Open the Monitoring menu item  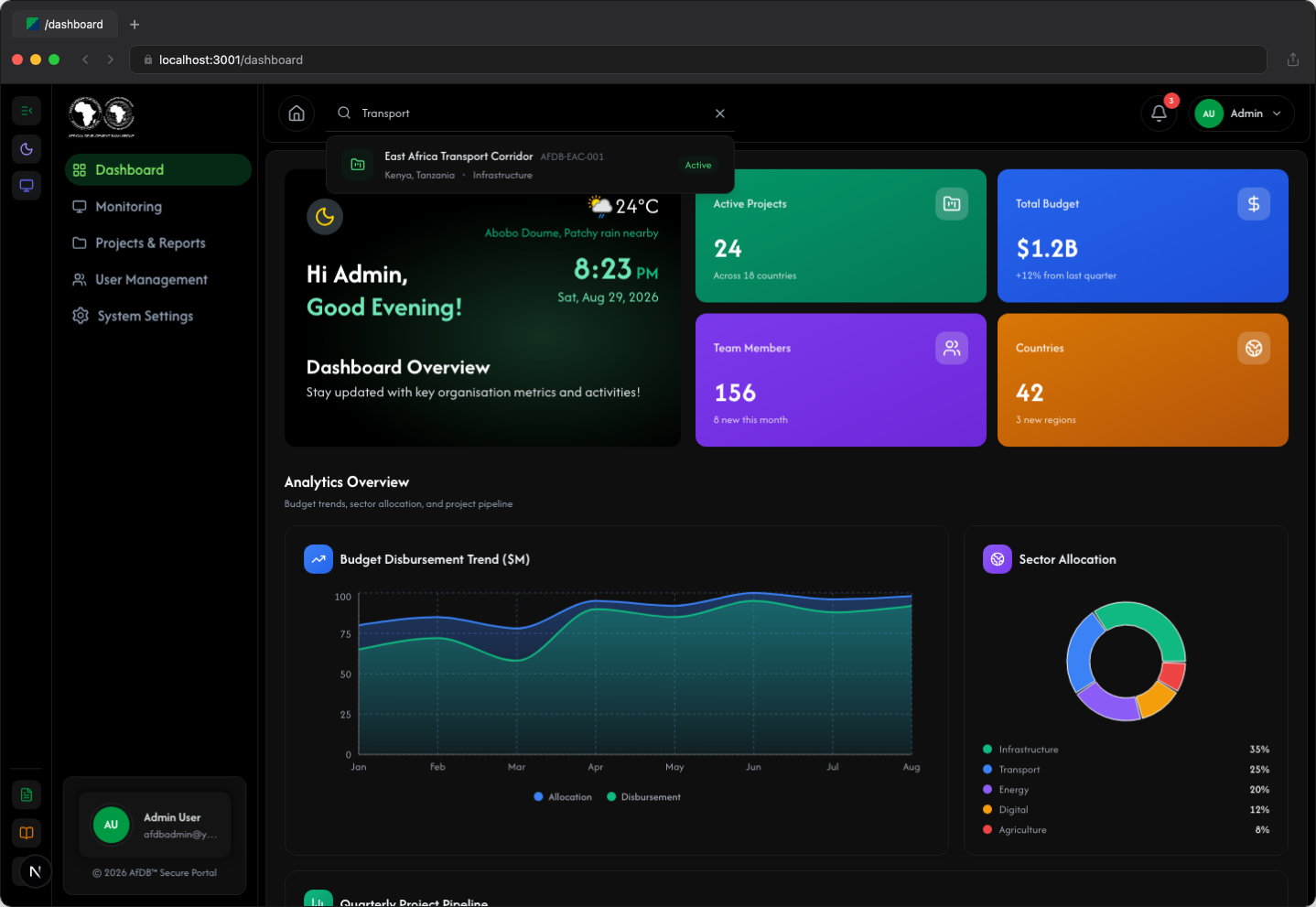pos(157,207)
